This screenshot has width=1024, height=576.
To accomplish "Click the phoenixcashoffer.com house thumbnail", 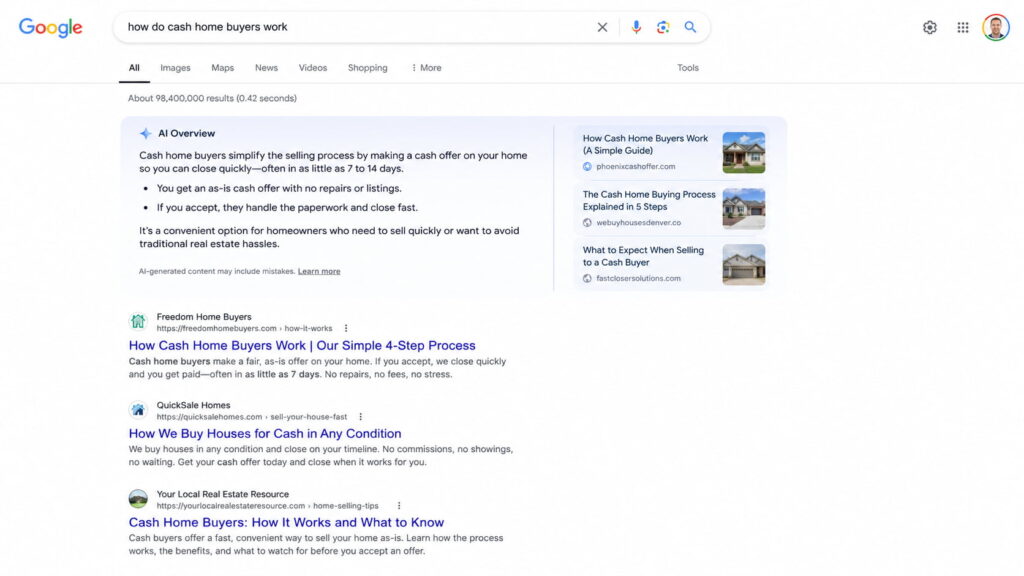I will point(744,153).
